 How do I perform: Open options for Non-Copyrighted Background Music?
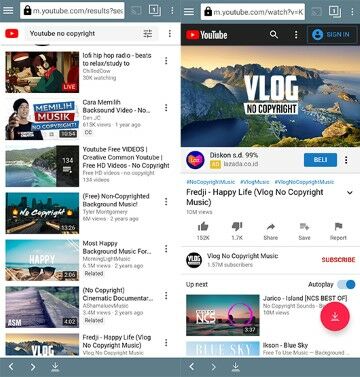[166, 202]
